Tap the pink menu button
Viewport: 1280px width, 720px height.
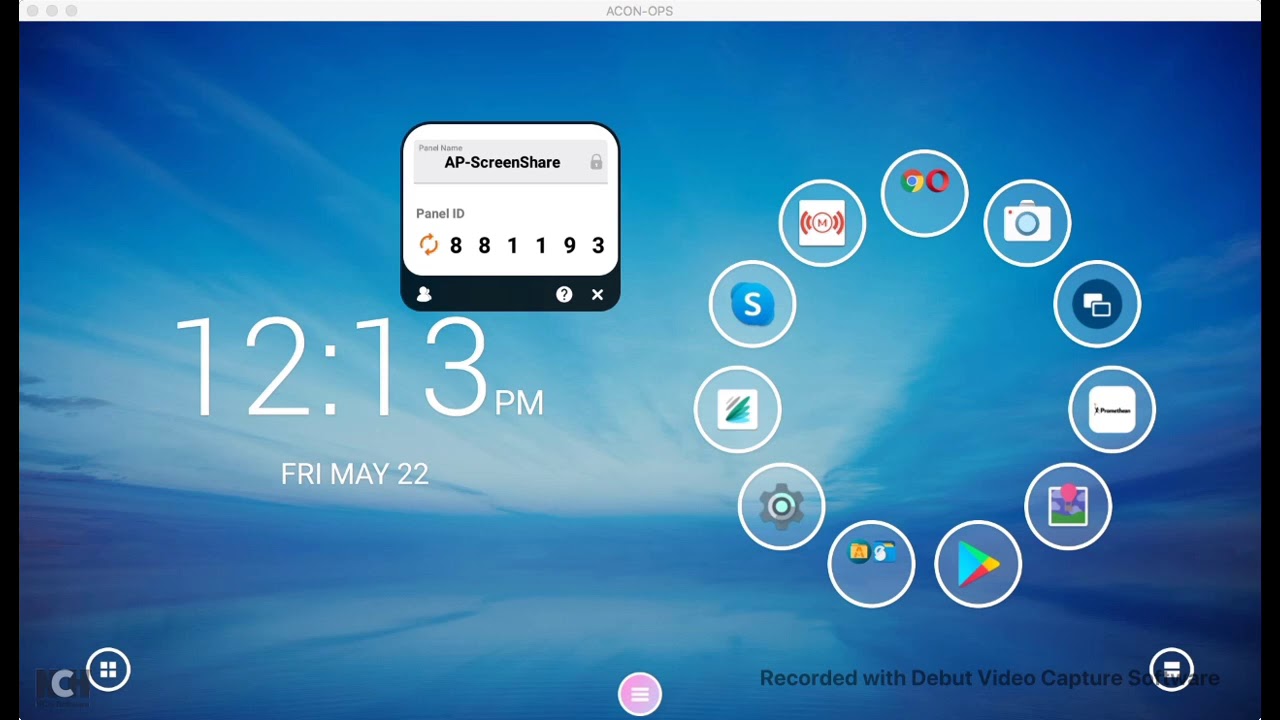(x=640, y=694)
